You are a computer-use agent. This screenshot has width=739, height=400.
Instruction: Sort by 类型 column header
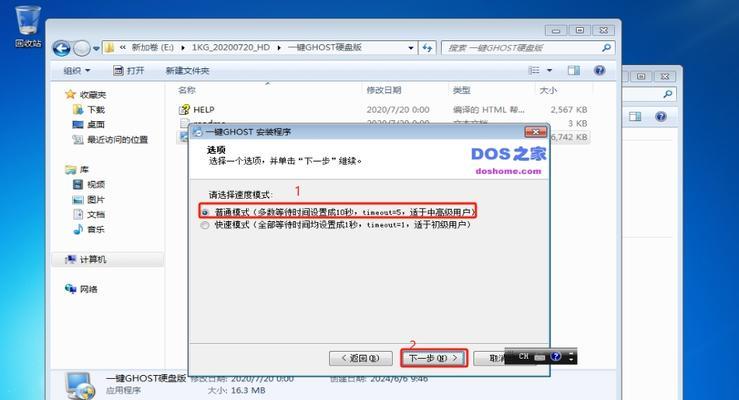click(x=461, y=90)
